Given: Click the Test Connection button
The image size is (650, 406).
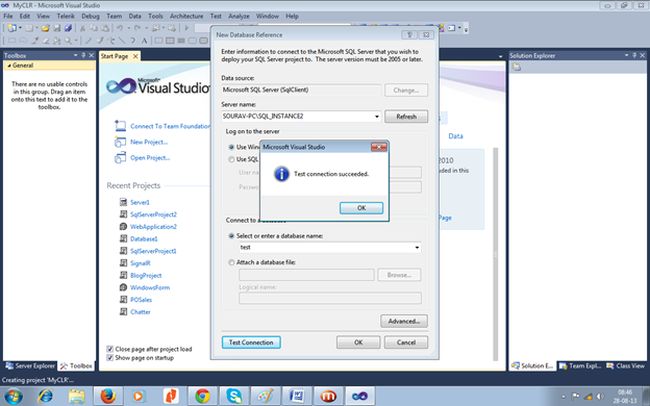Looking at the screenshot, I should click(x=251, y=343).
